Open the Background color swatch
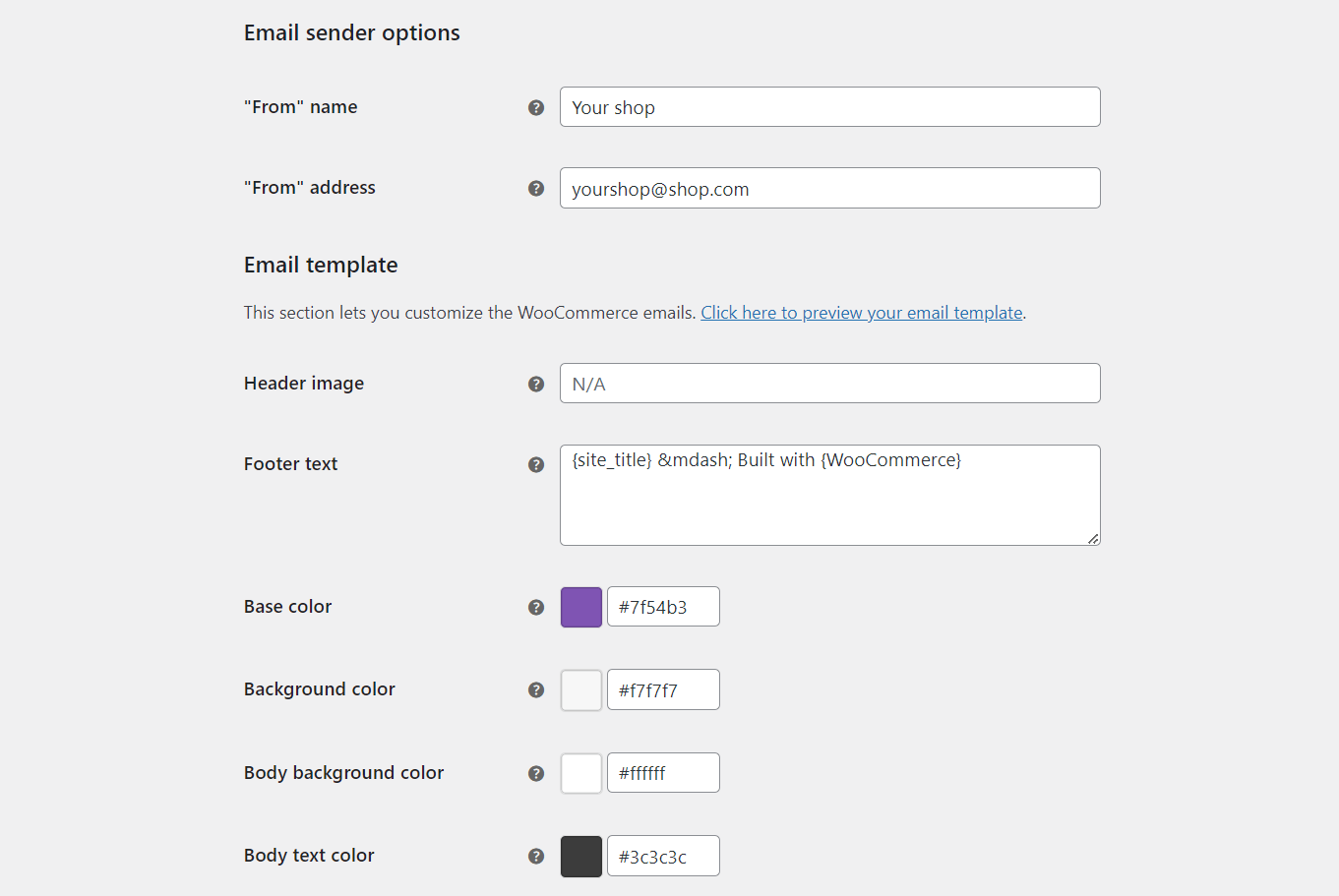This screenshot has height=896, width=1339. pos(581,689)
